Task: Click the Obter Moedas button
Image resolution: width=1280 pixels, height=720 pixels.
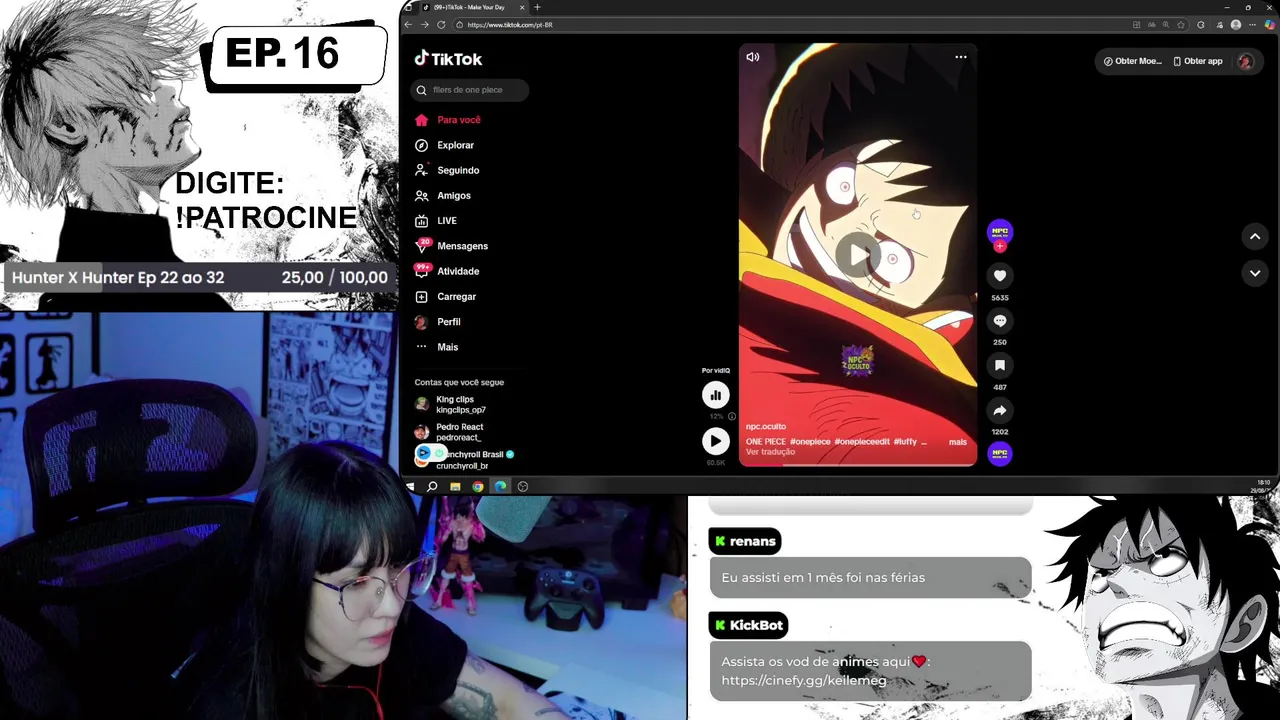Action: (x=1132, y=61)
